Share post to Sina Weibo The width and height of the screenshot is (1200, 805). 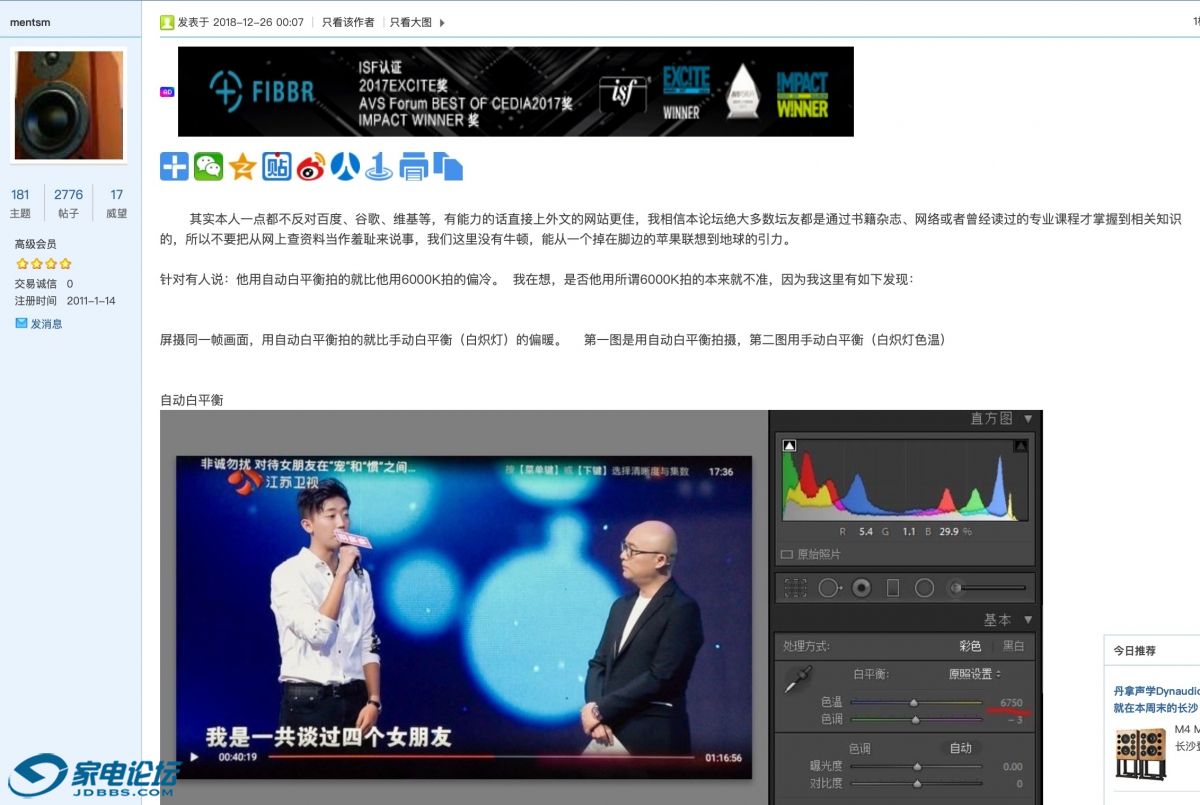[311, 167]
